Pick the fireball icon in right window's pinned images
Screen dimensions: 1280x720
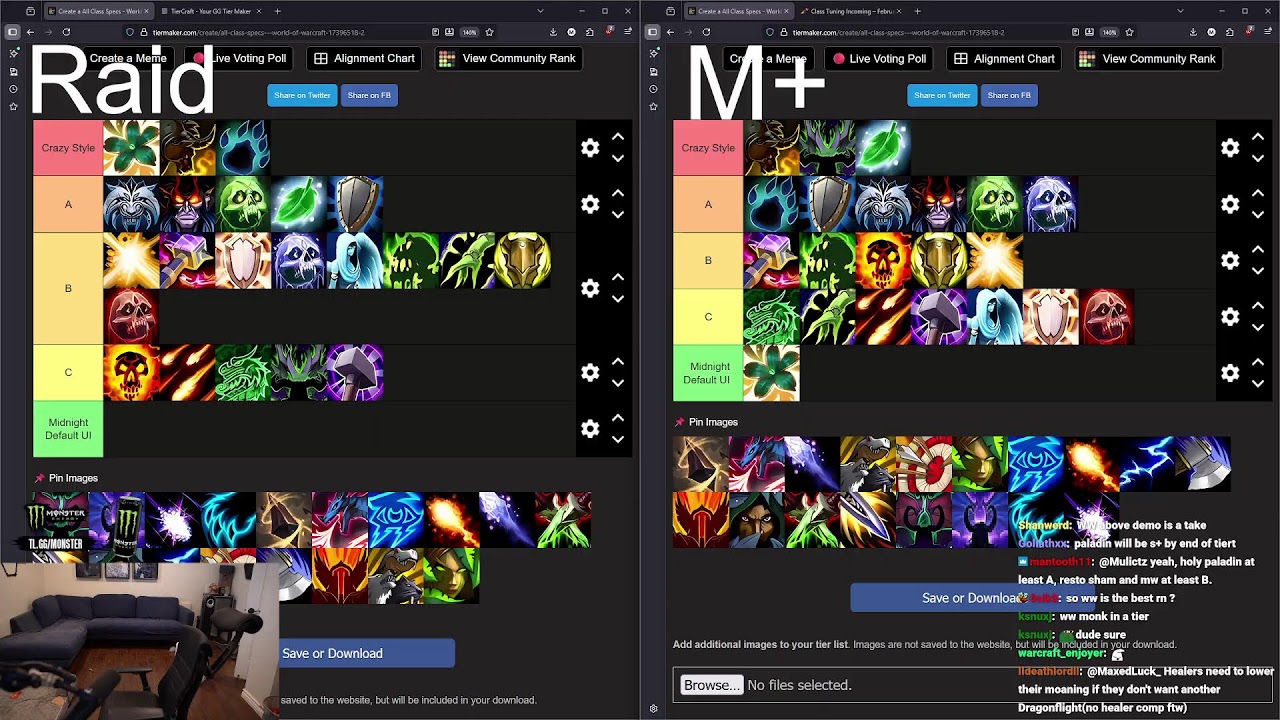1091,464
